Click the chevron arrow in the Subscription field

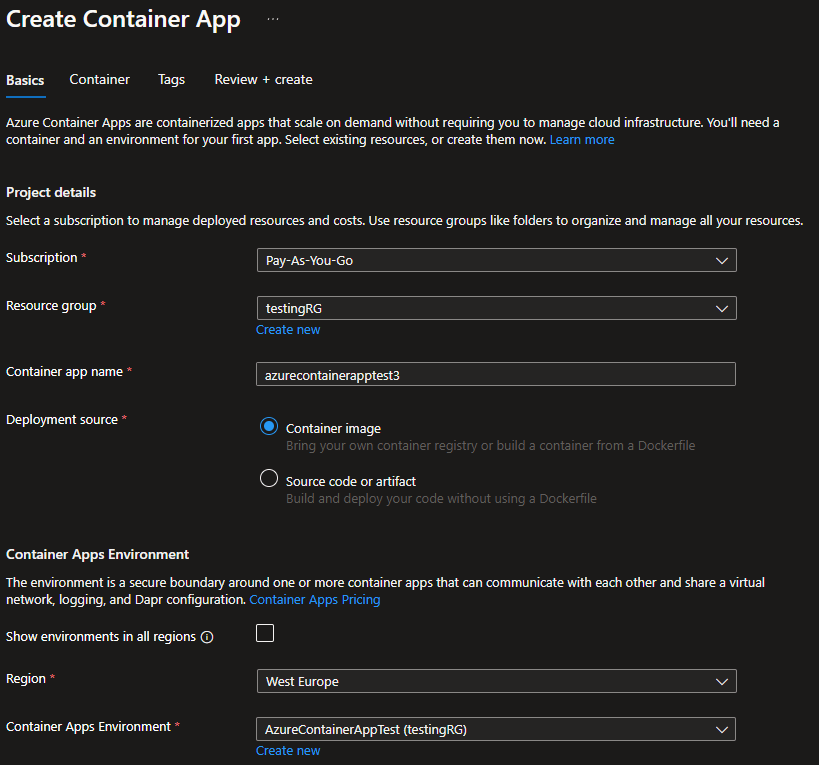[x=722, y=260]
